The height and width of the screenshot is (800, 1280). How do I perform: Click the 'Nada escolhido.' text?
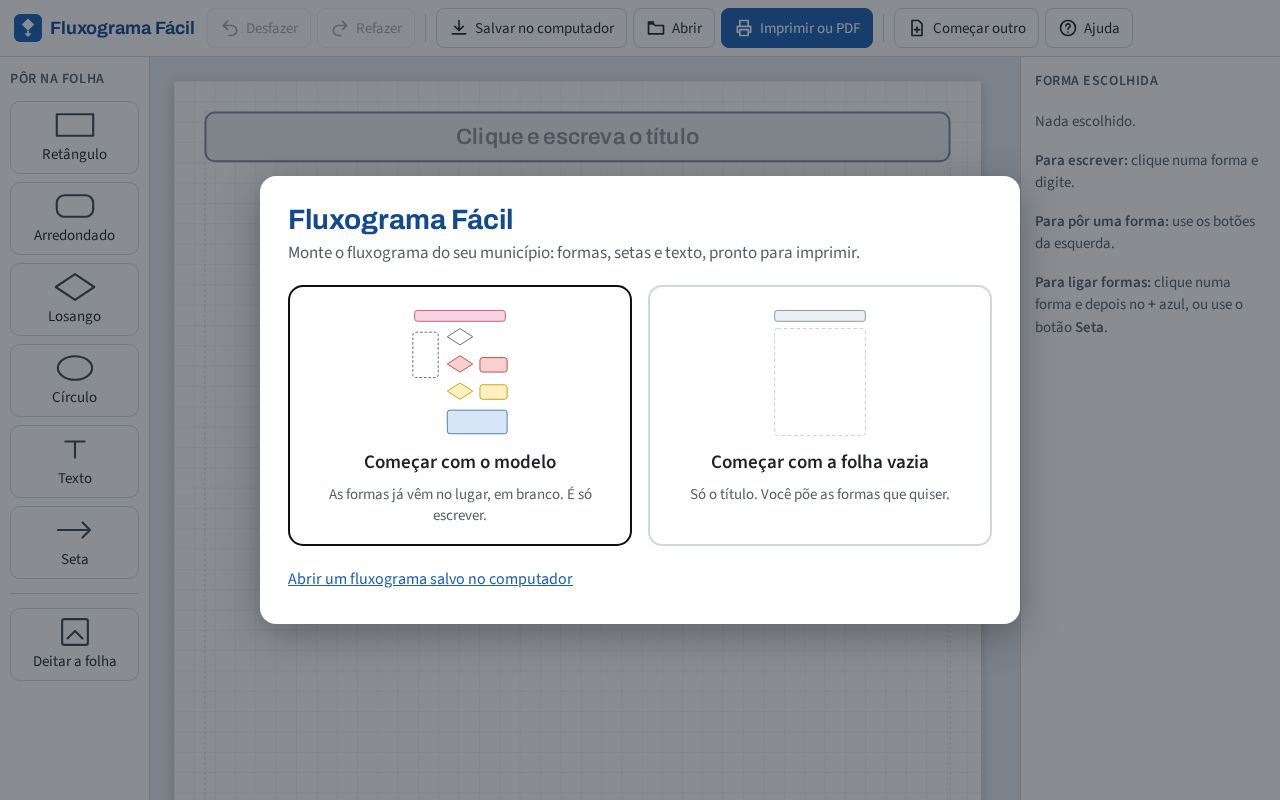[1085, 121]
